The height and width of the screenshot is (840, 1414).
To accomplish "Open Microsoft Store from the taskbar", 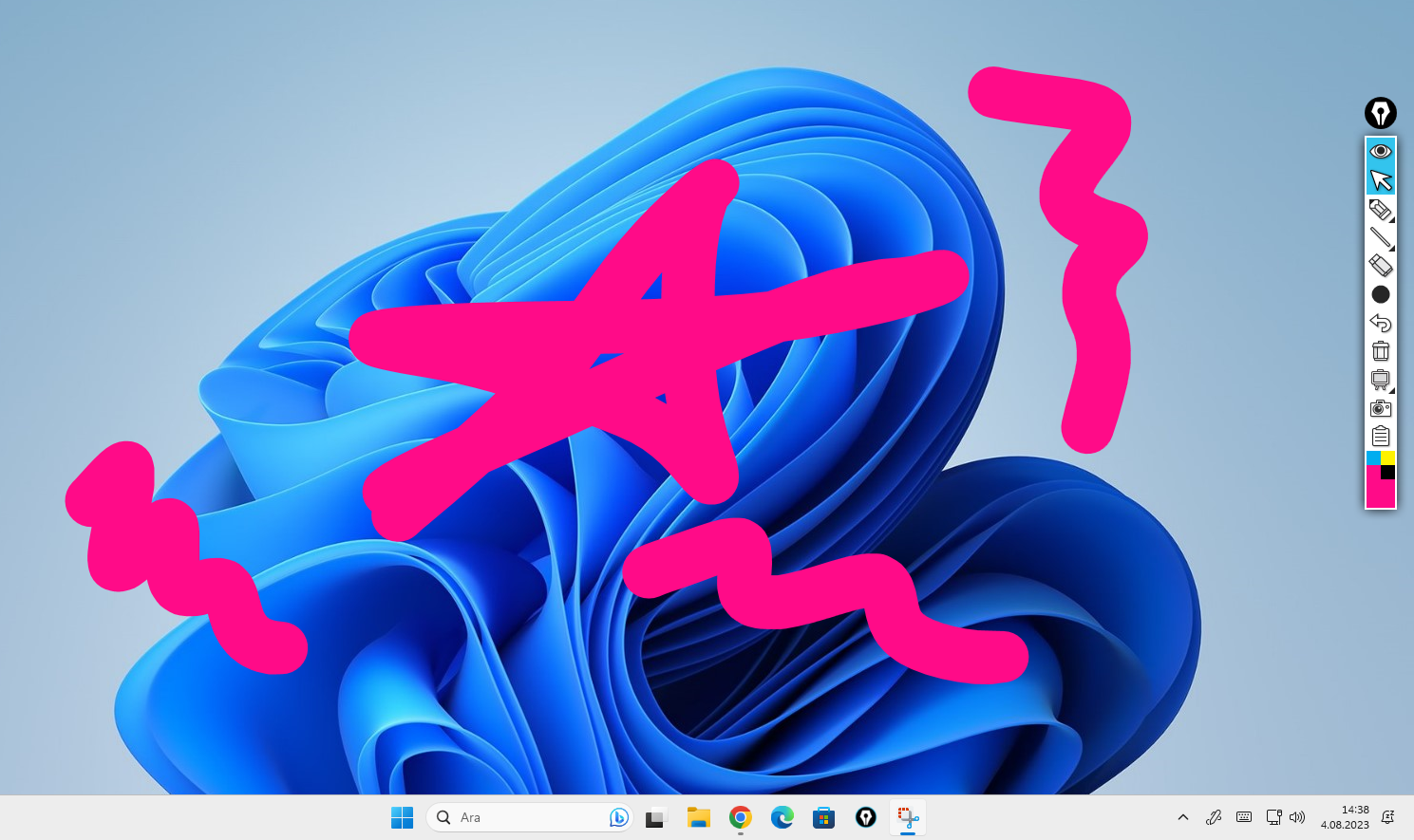I will tap(823, 817).
